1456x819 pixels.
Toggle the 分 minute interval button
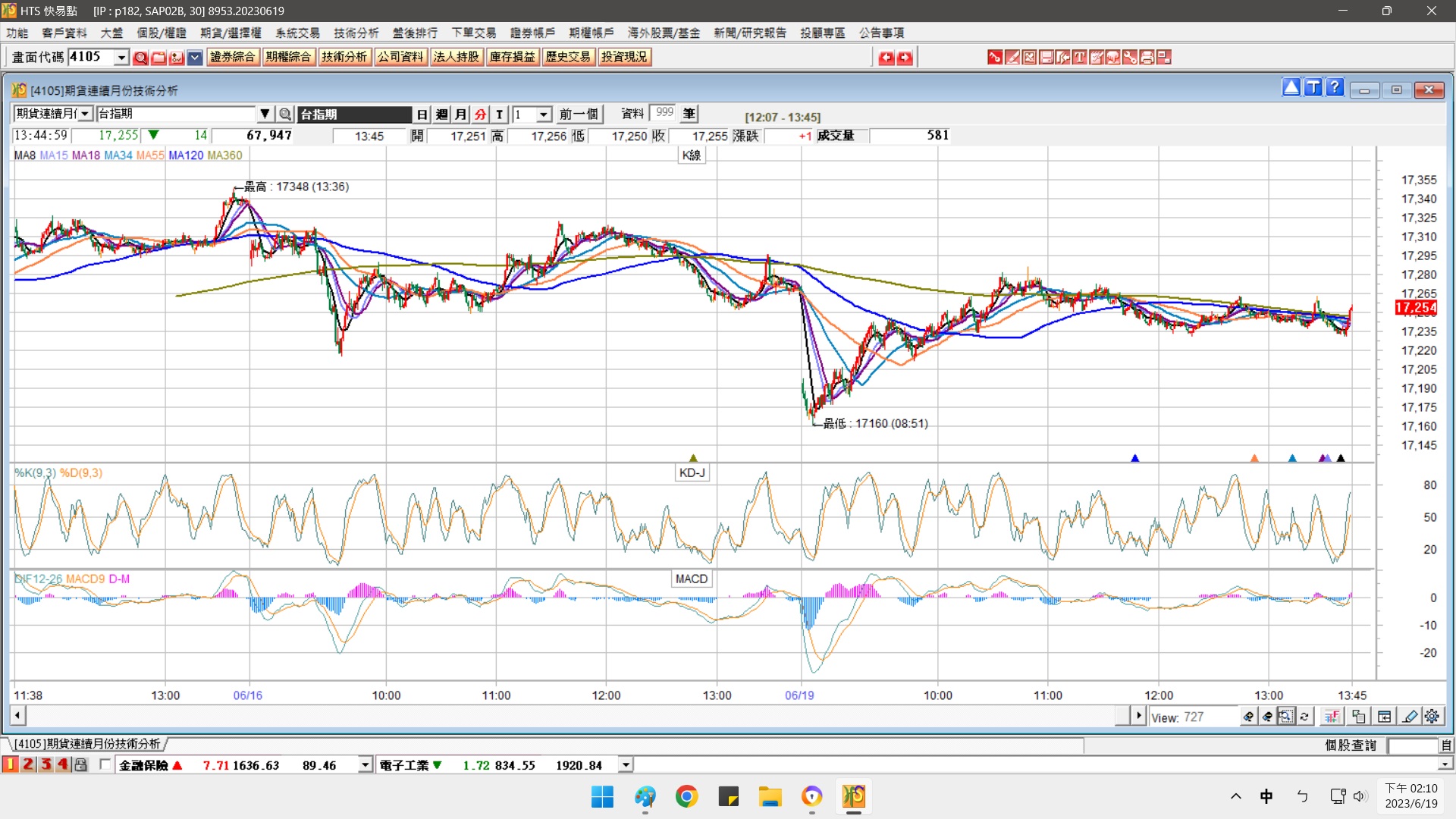click(x=480, y=115)
